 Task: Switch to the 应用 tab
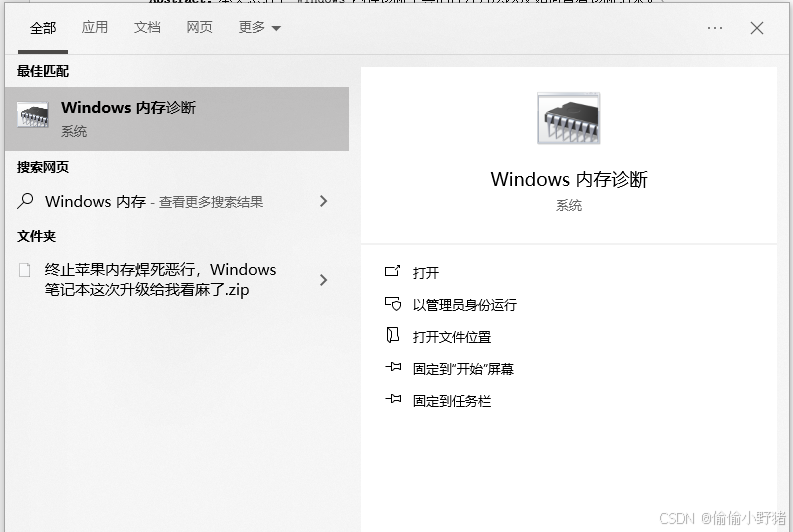click(x=95, y=27)
